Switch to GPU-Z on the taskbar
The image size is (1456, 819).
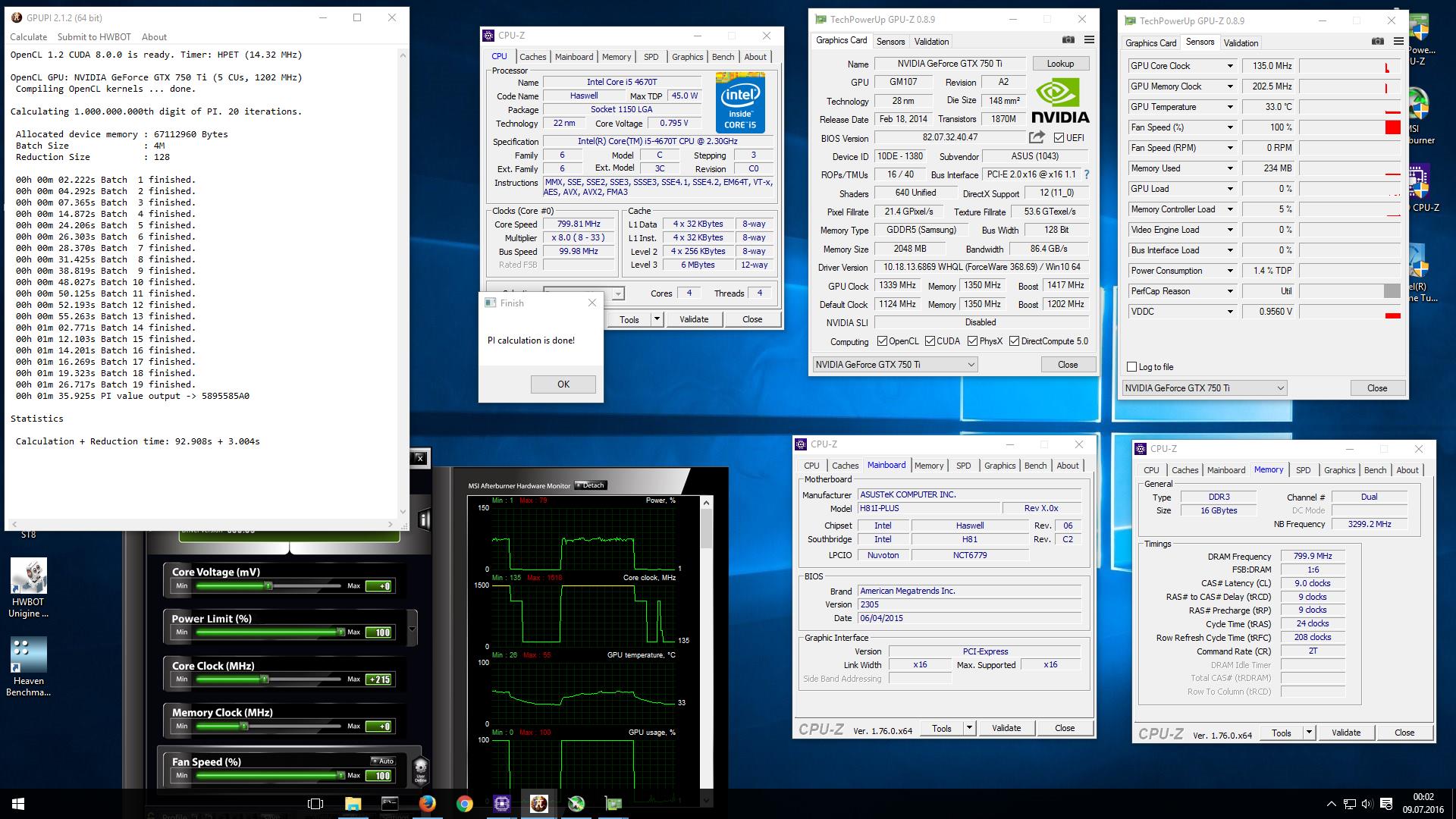tap(613, 804)
